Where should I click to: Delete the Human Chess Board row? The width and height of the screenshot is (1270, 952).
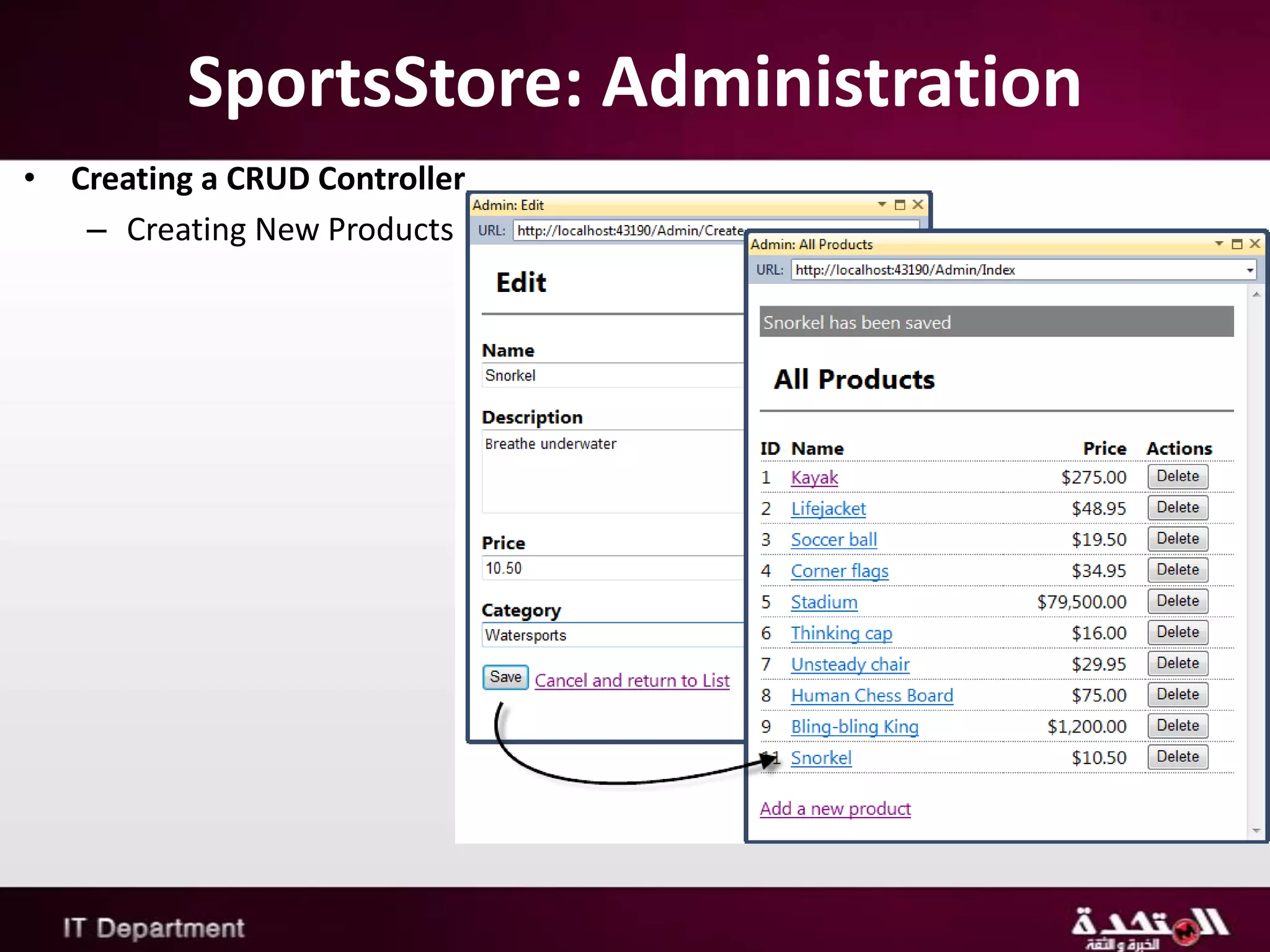(x=1178, y=694)
